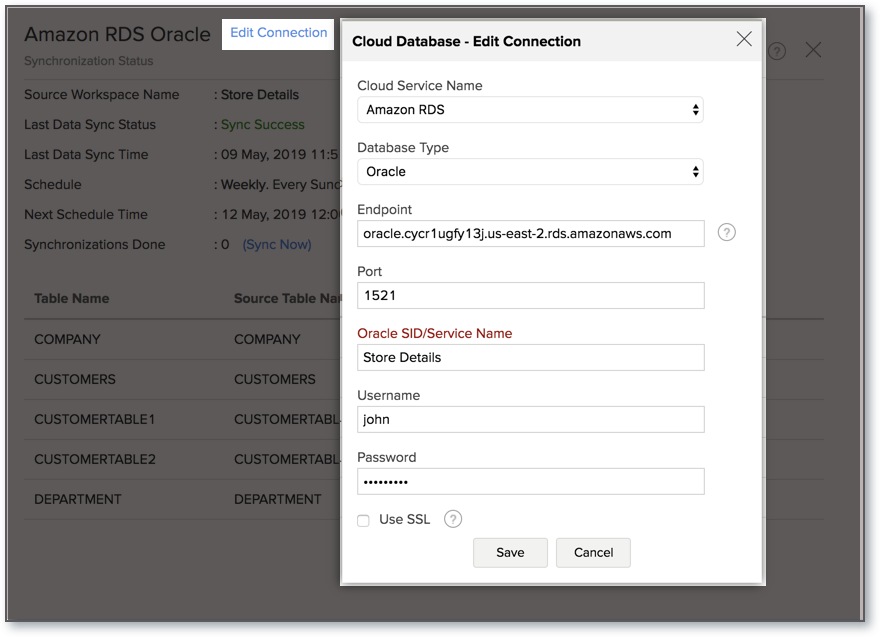Save the connection settings
Viewport: 880px width, 637px height.
pyautogui.click(x=510, y=553)
